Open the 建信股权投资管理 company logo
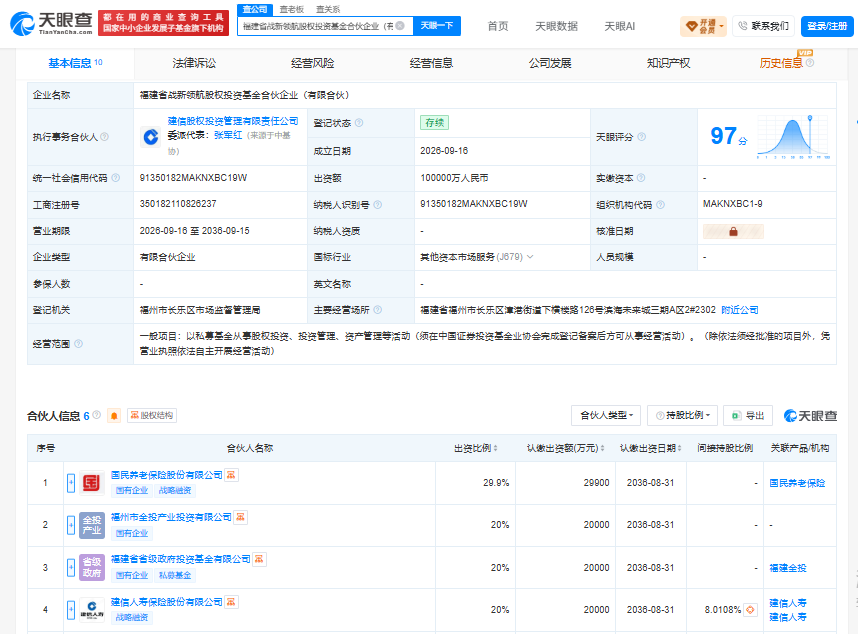This screenshot has width=858, height=634. tap(150, 137)
